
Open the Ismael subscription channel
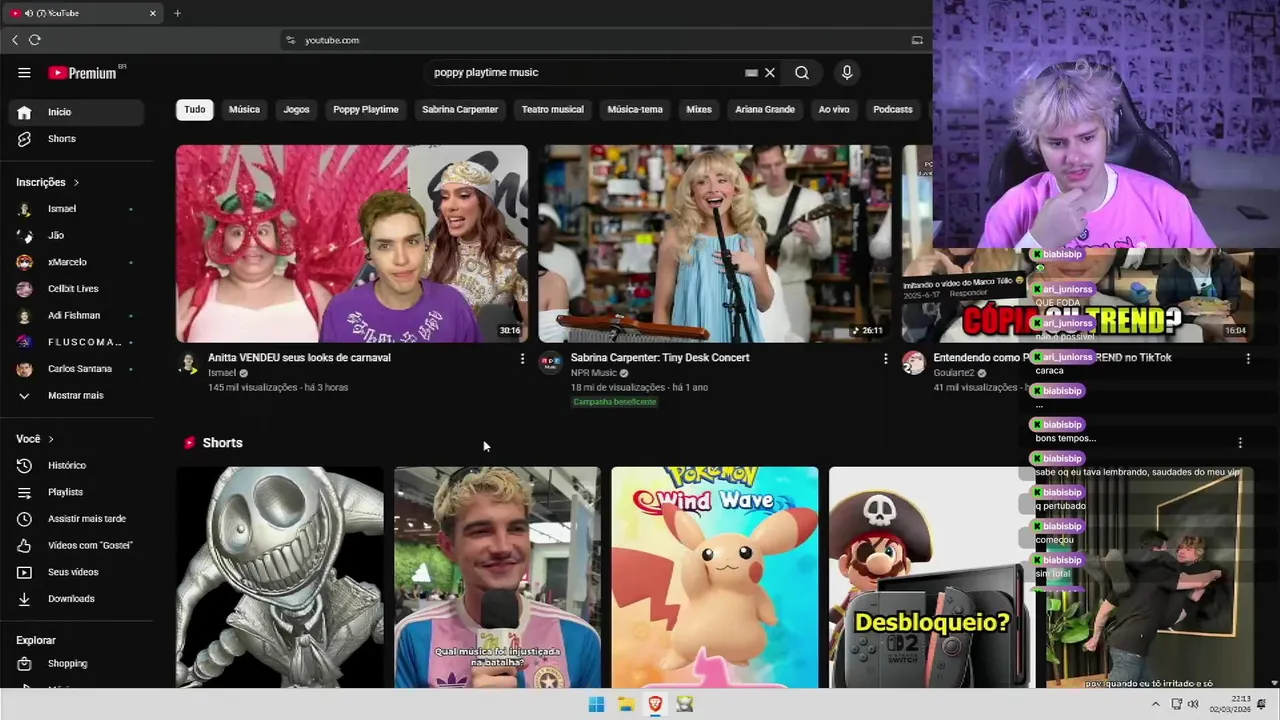coord(76,209)
